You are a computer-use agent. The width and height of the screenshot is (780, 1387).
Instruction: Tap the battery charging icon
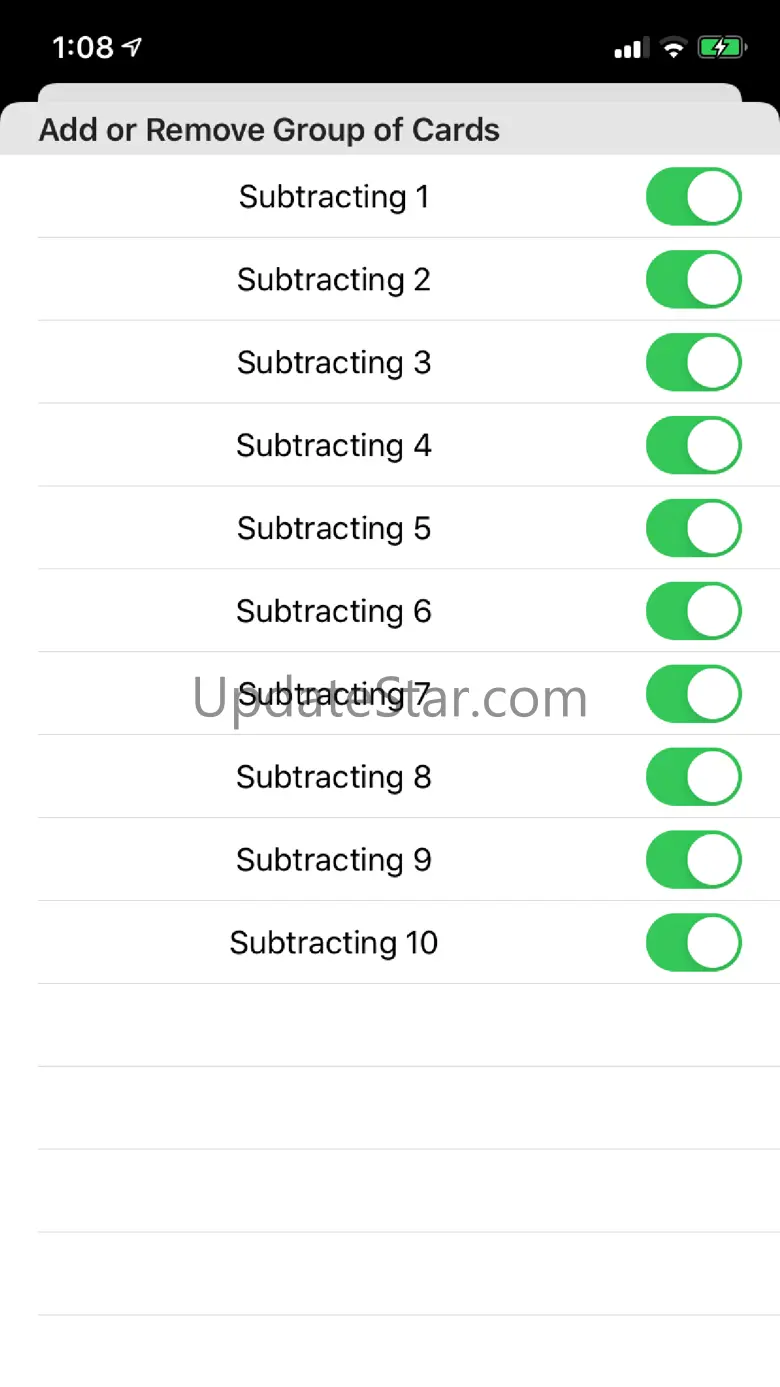[720, 47]
